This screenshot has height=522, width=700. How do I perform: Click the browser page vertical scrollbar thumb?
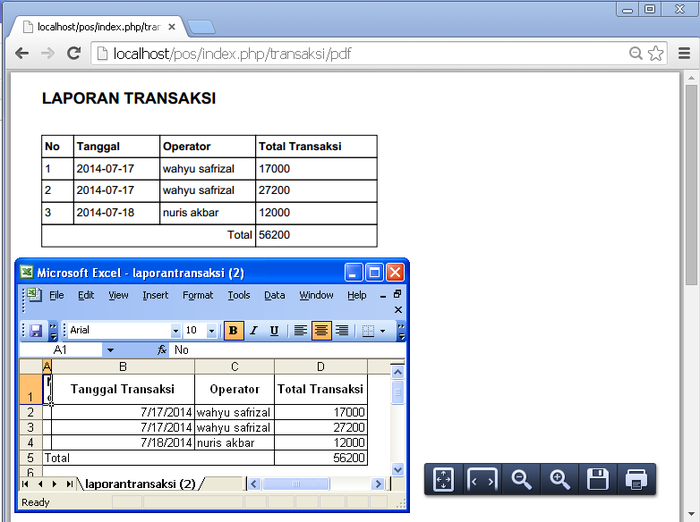pyautogui.click(x=691, y=184)
